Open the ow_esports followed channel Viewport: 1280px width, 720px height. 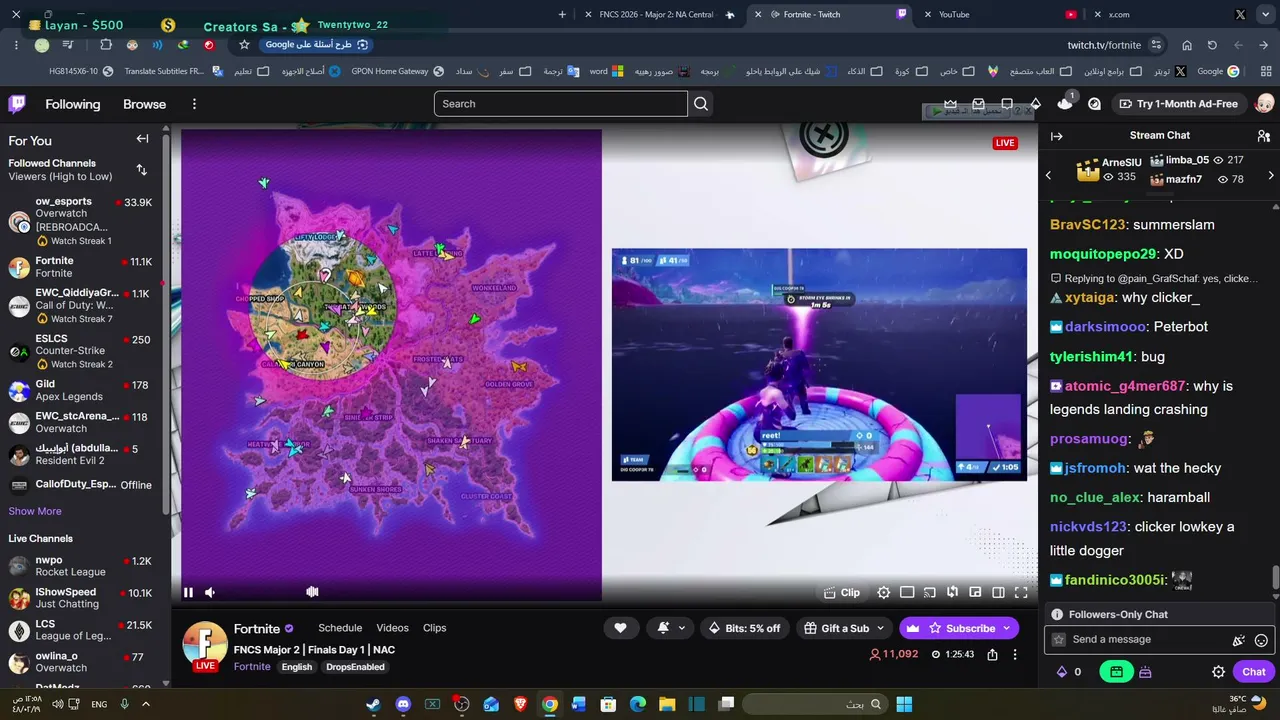tap(80, 220)
